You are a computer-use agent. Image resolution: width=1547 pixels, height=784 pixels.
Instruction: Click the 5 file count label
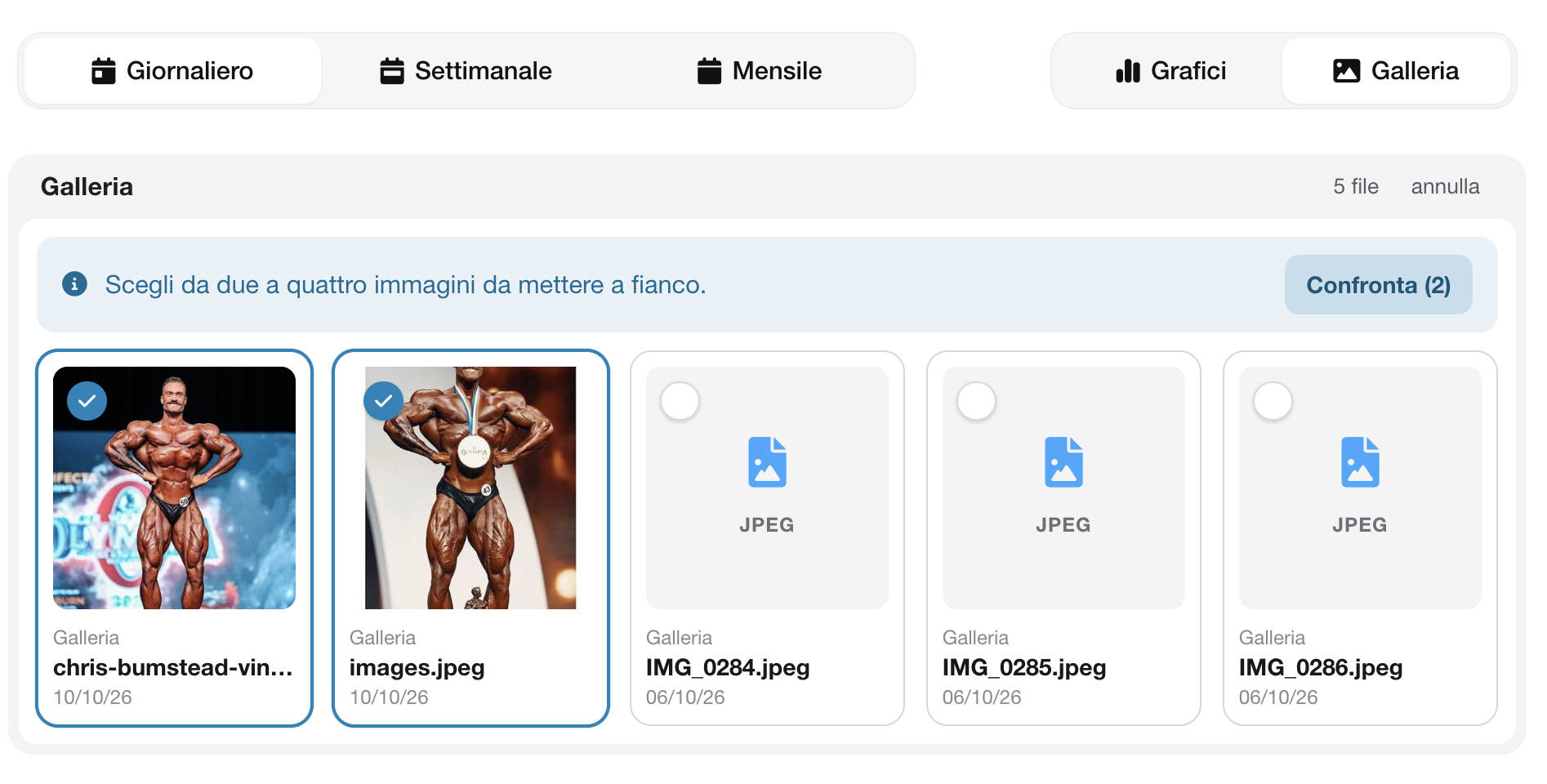click(1356, 186)
